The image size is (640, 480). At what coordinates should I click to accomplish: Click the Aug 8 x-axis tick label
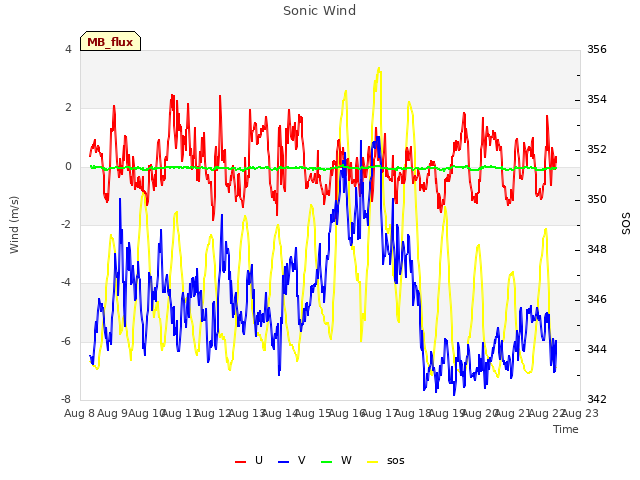(x=79, y=413)
